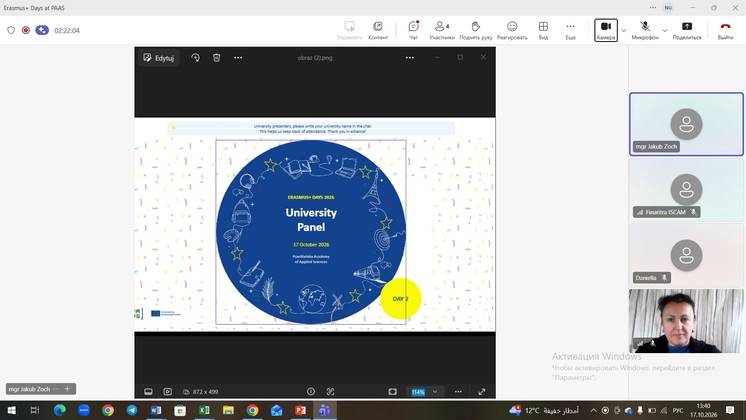Open the Participants list
This screenshot has width=746, height=420.
(x=442, y=30)
